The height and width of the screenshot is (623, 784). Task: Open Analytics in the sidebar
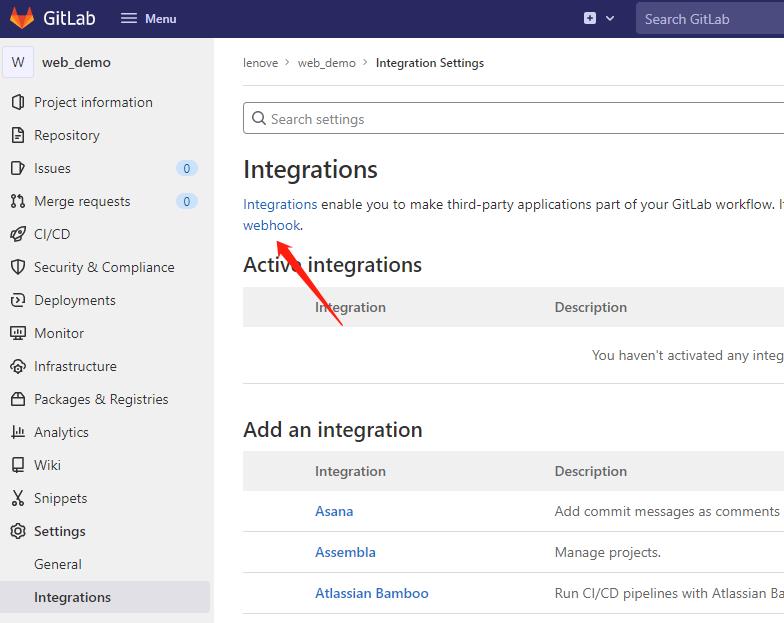[62, 432]
